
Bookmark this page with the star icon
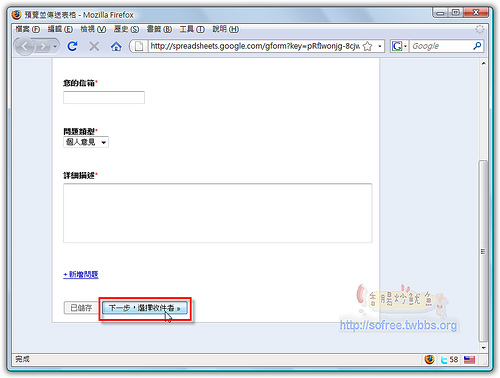(367, 46)
